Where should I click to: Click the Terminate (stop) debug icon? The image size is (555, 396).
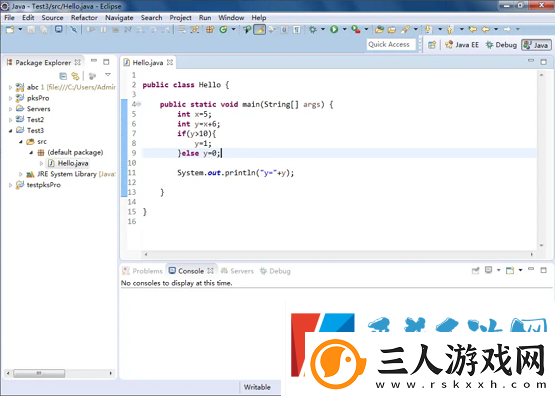pos(115,30)
